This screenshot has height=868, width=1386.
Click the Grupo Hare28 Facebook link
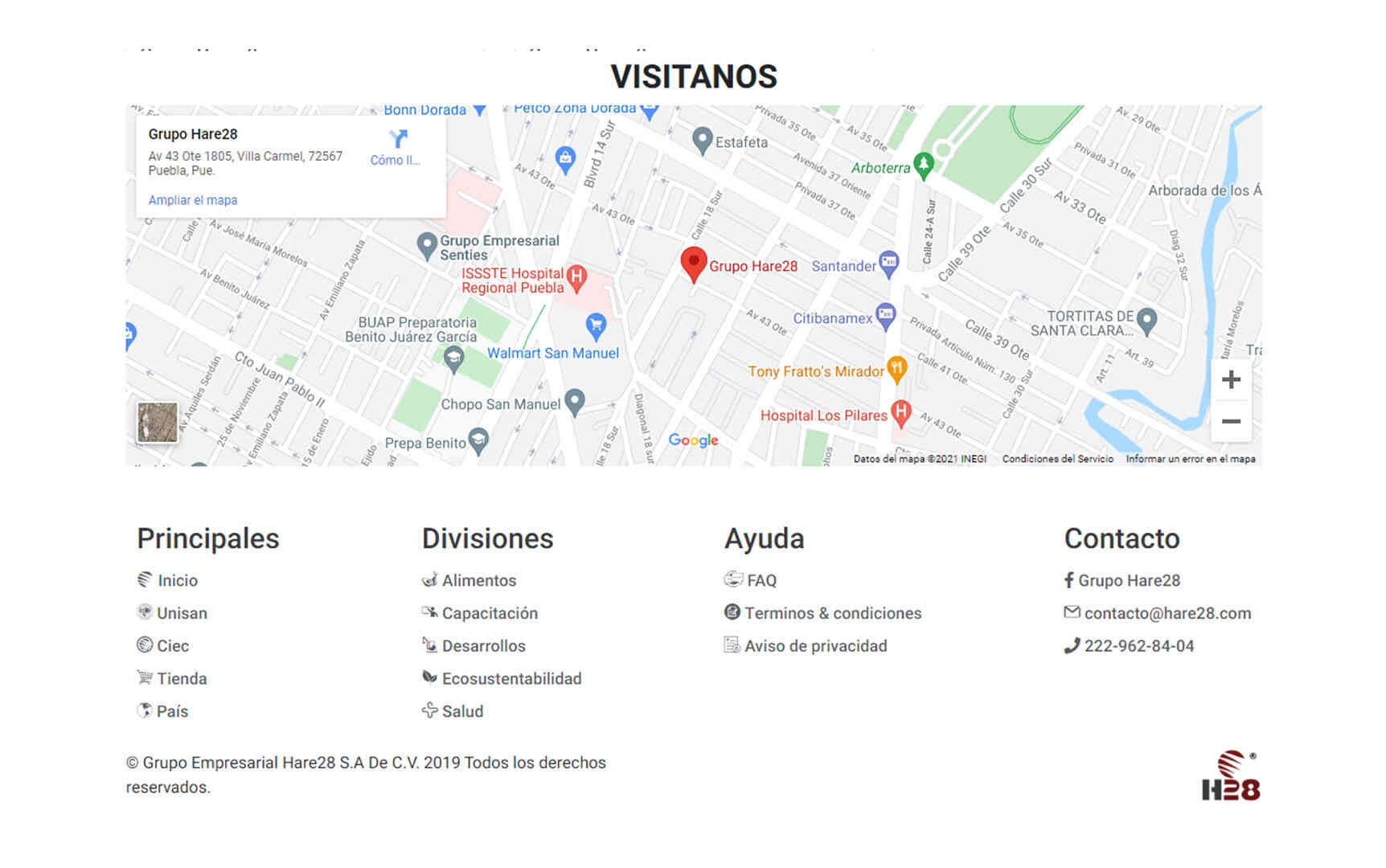(1128, 580)
